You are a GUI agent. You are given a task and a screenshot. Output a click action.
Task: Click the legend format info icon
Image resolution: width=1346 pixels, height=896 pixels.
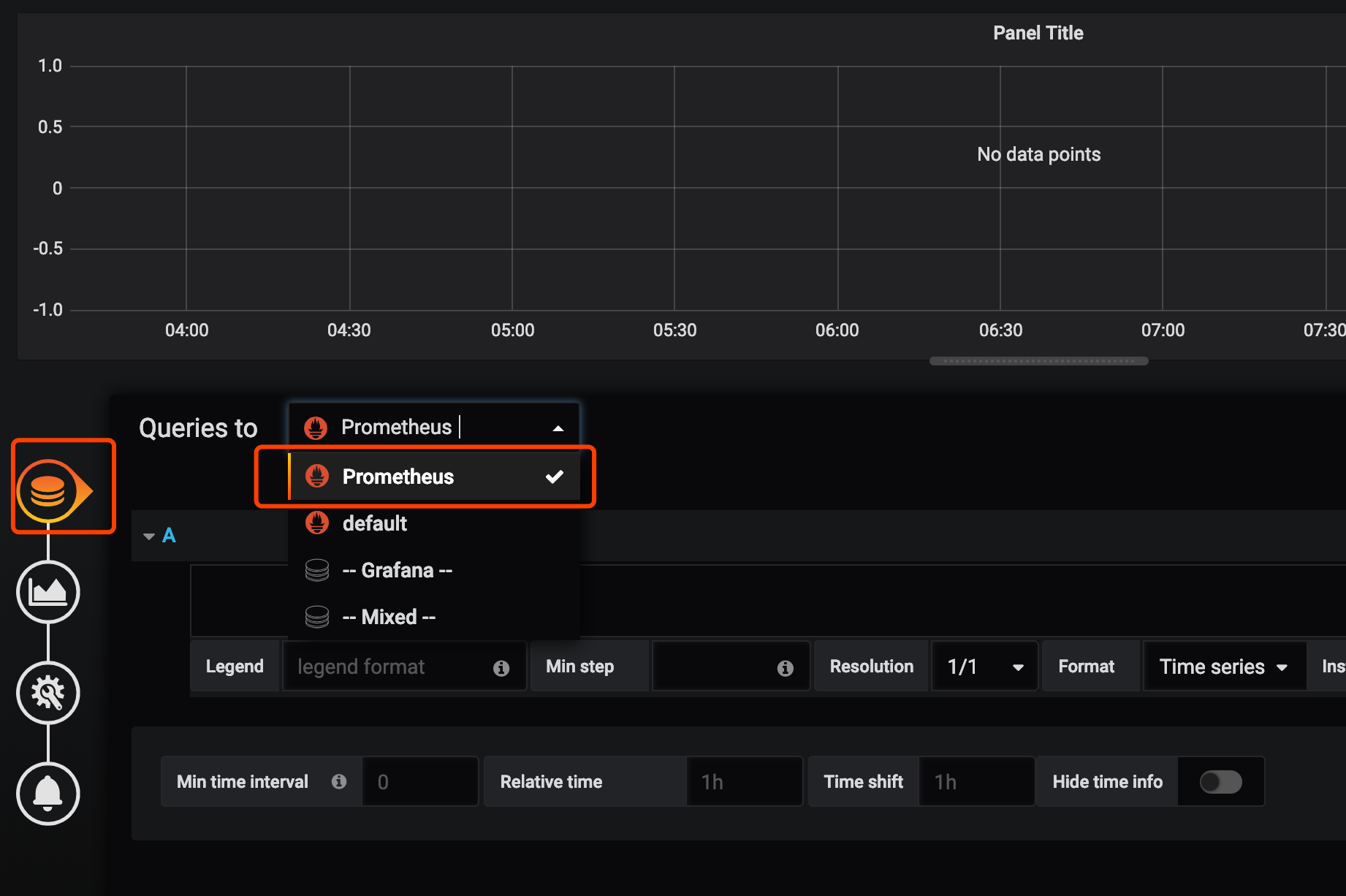[x=501, y=668]
